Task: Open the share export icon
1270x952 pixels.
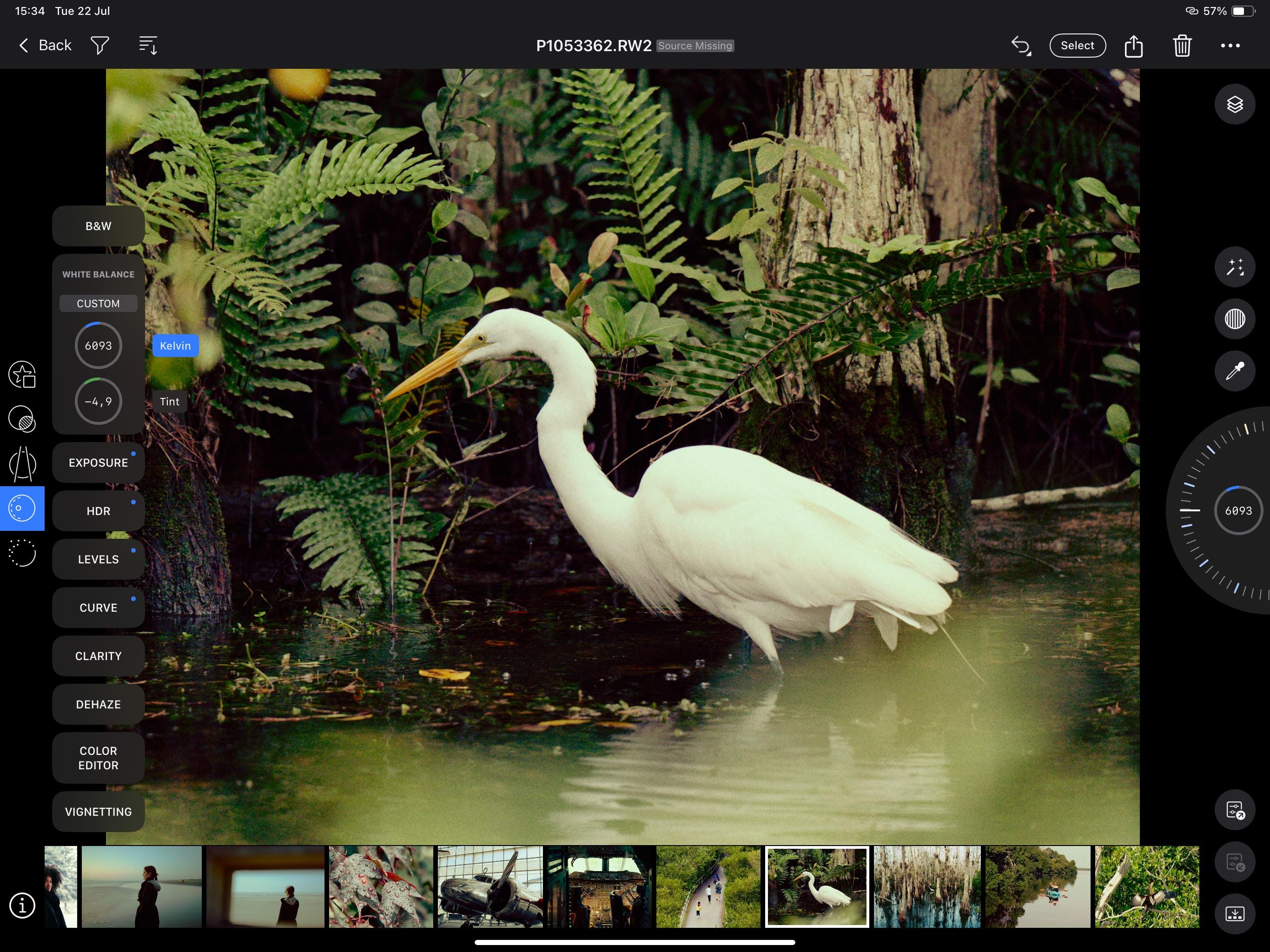Action: click(x=1133, y=46)
